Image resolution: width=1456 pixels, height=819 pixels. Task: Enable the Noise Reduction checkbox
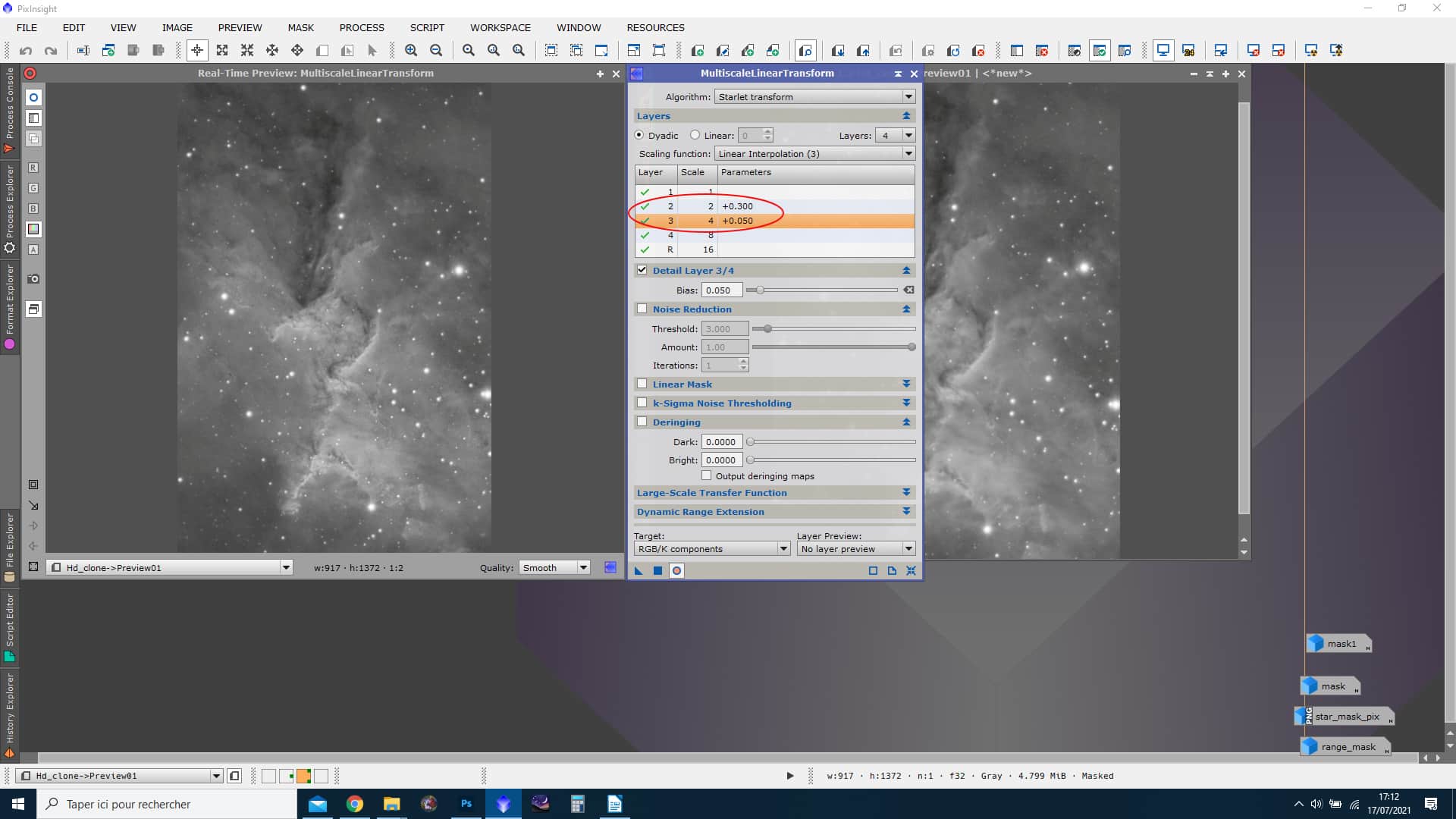click(642, 309)
